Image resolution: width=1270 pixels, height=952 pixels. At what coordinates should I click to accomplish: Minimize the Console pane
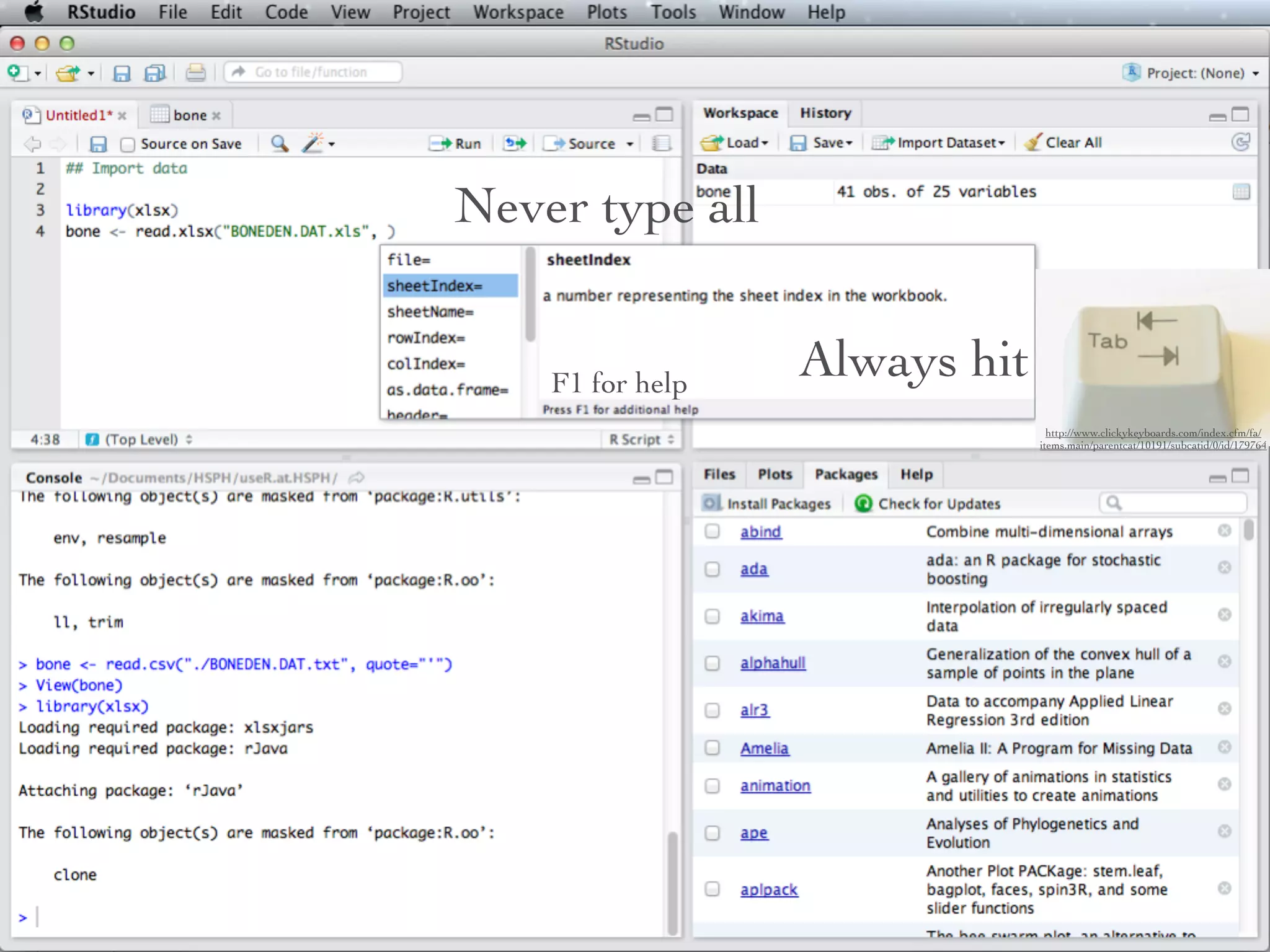[x=642, y=479]
